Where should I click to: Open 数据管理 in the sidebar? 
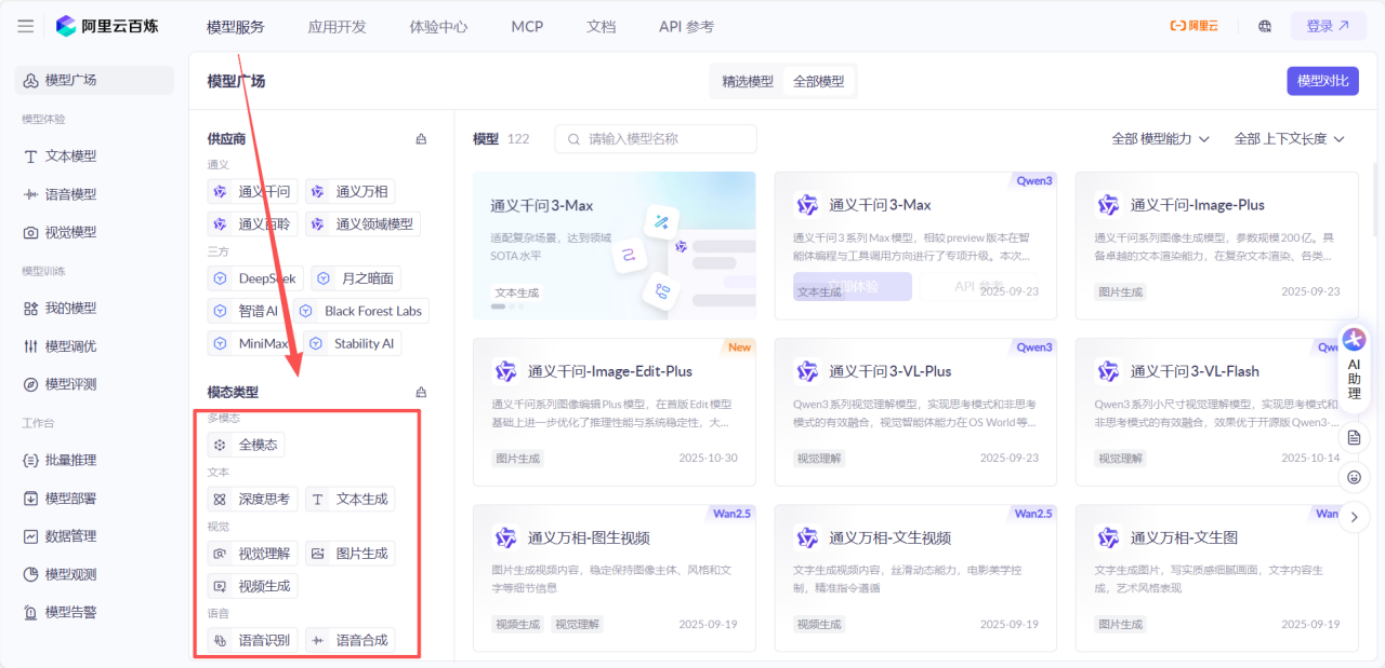point(94,536)
